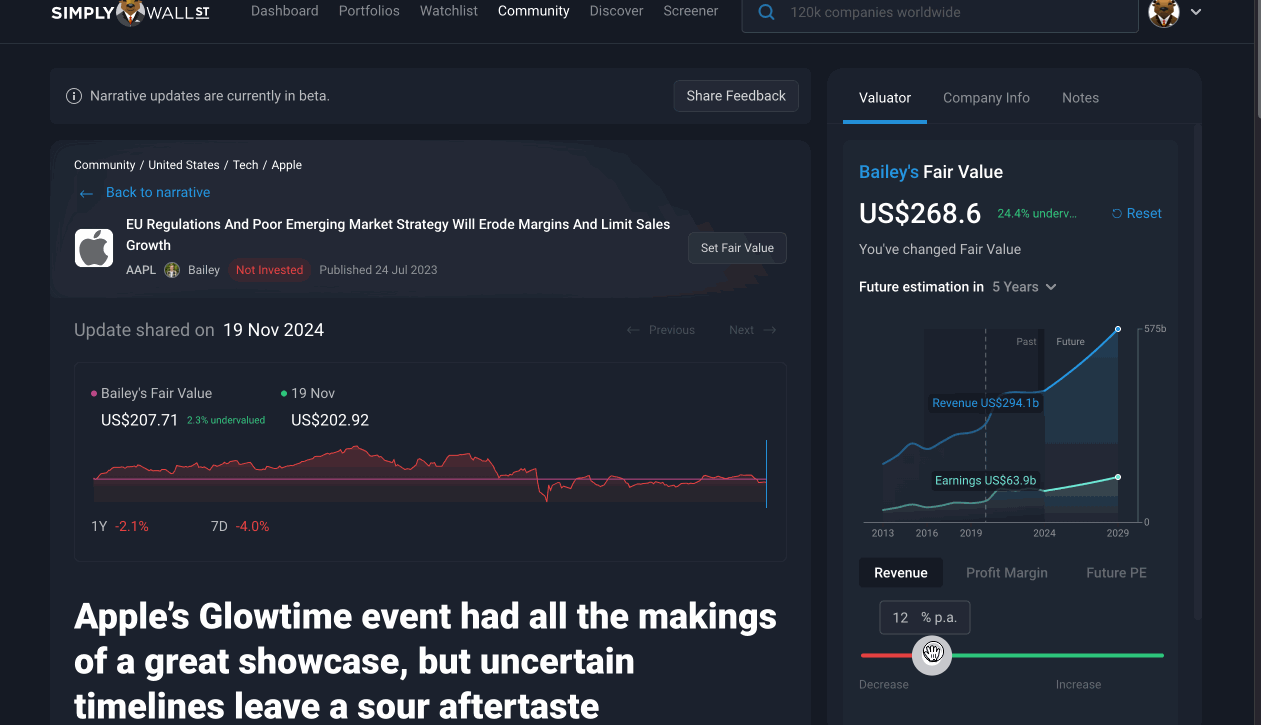Viewport: 1261px width, 725px height.
Task: Open the Dashboard menu
Action: [x=285, y=11]
